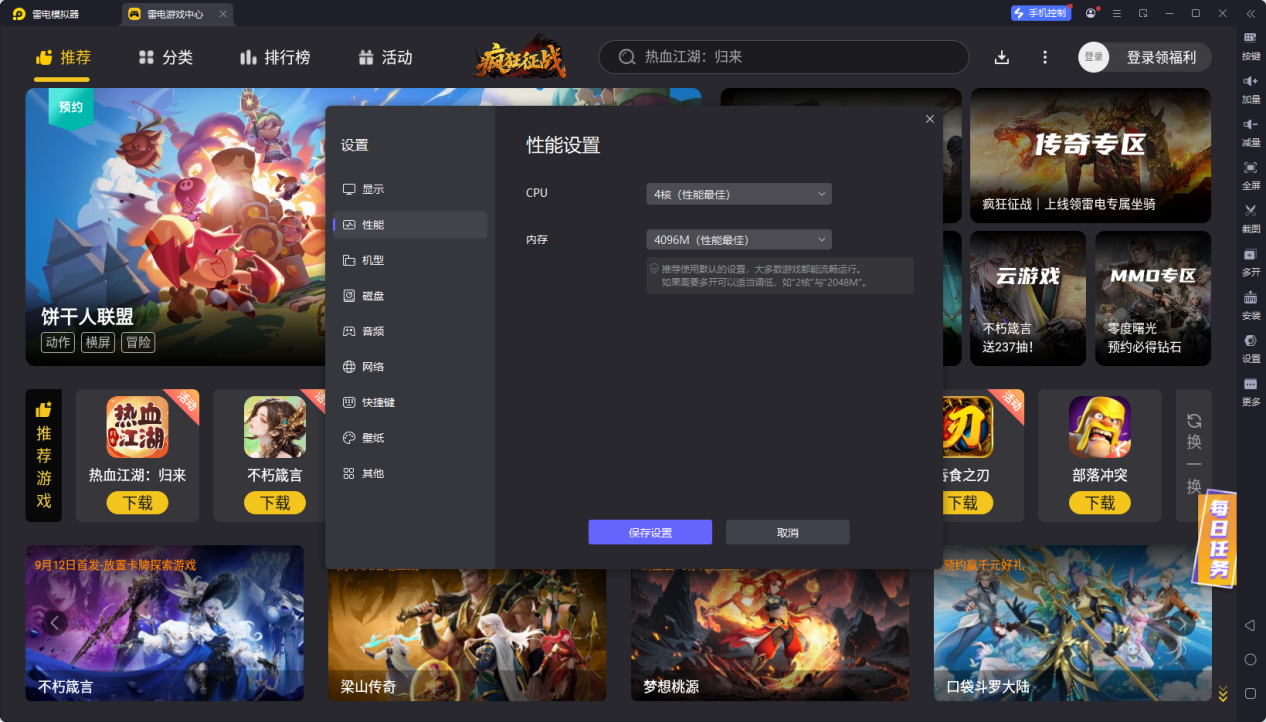Click the search box with 热血江湖：归来
This screenshot has height=722, width=1266.
[x=784, y=57]
